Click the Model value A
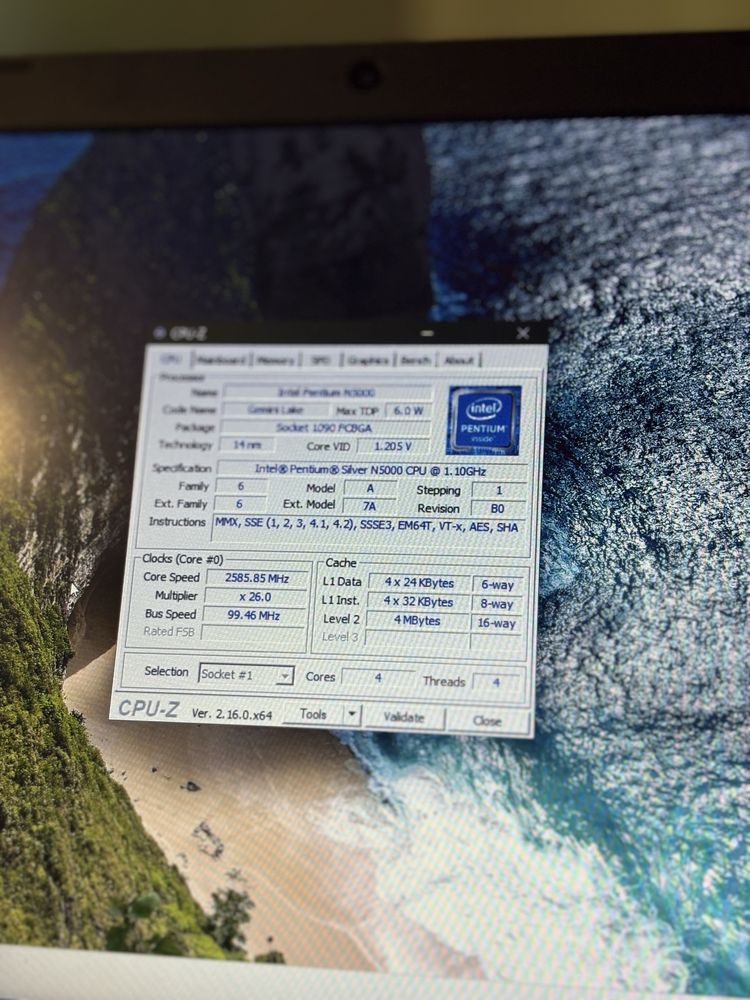This screenshot has height=1000, width=750. point(370,488)
